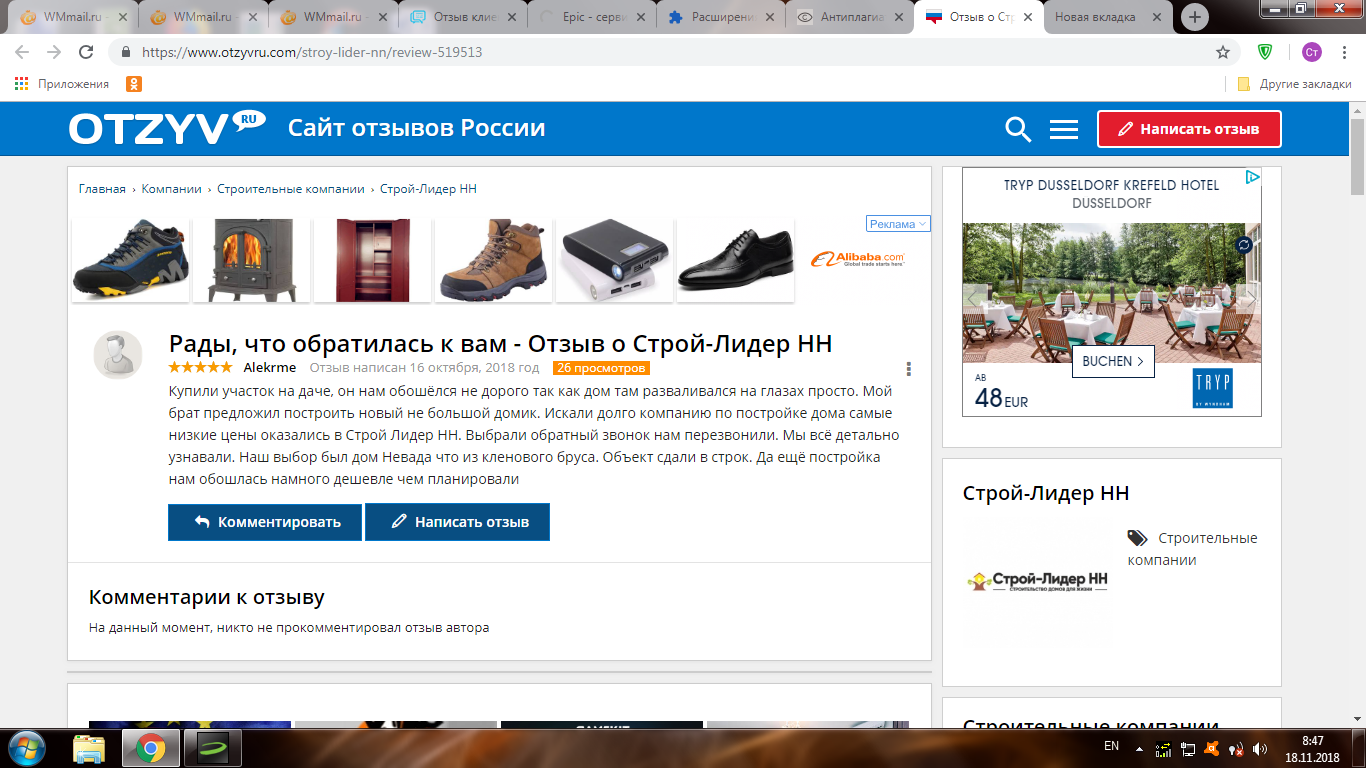Reload the page with the refresh icon
Viewport: 1366px width, 768px height.
pos(86,52)
